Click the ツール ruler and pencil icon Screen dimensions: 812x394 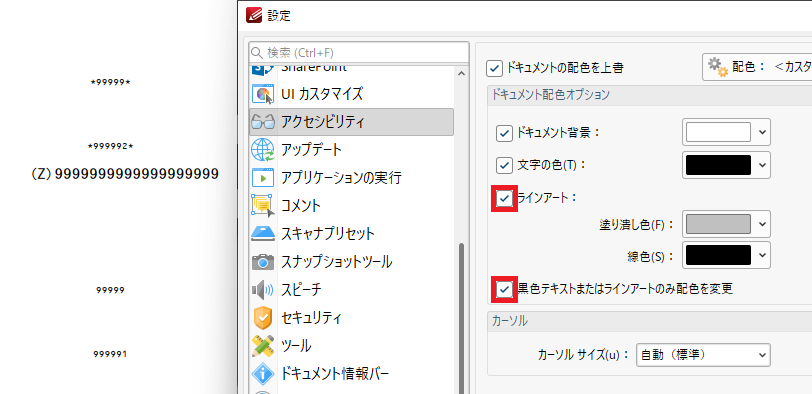click(x=263, y=346)
